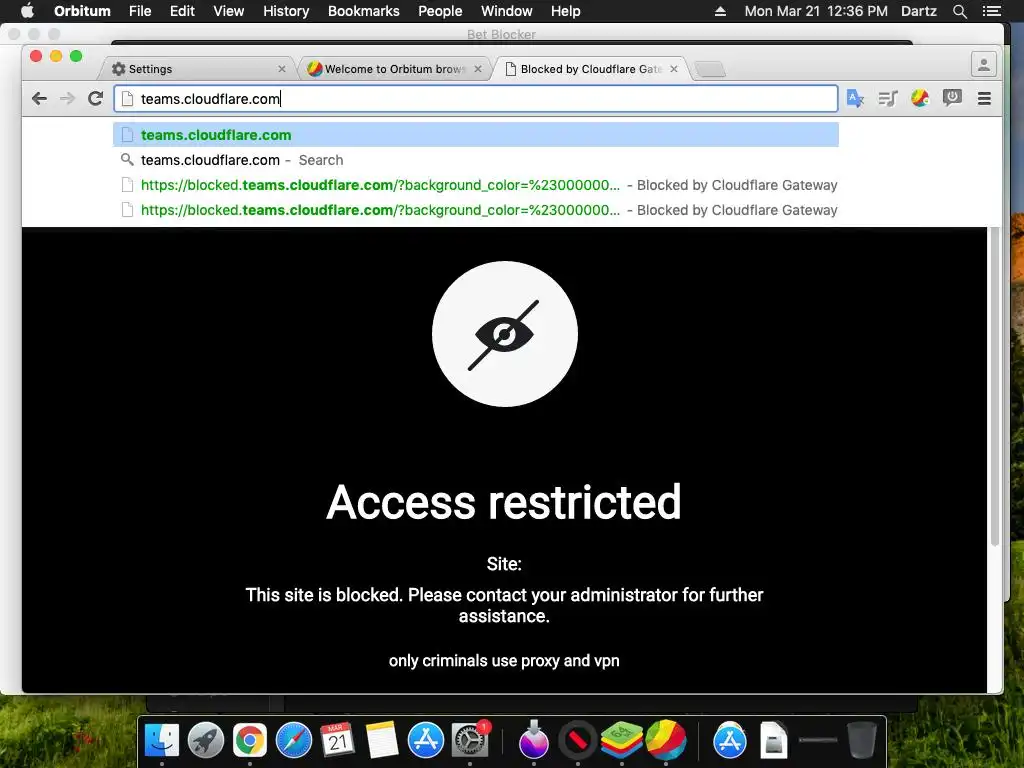Open the chat bubble toolbar icon
1024x768 pixels.
(x=952, y=99)
